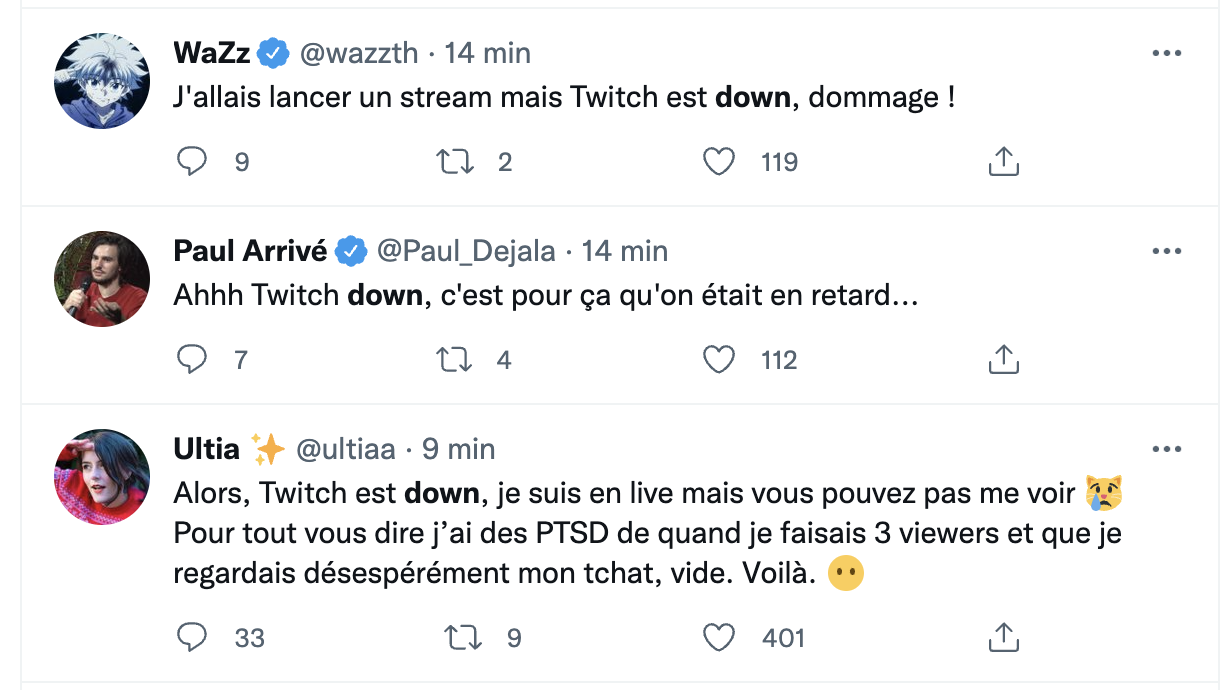Reply to Paul Arrivé's tweet

coord(191,359)
